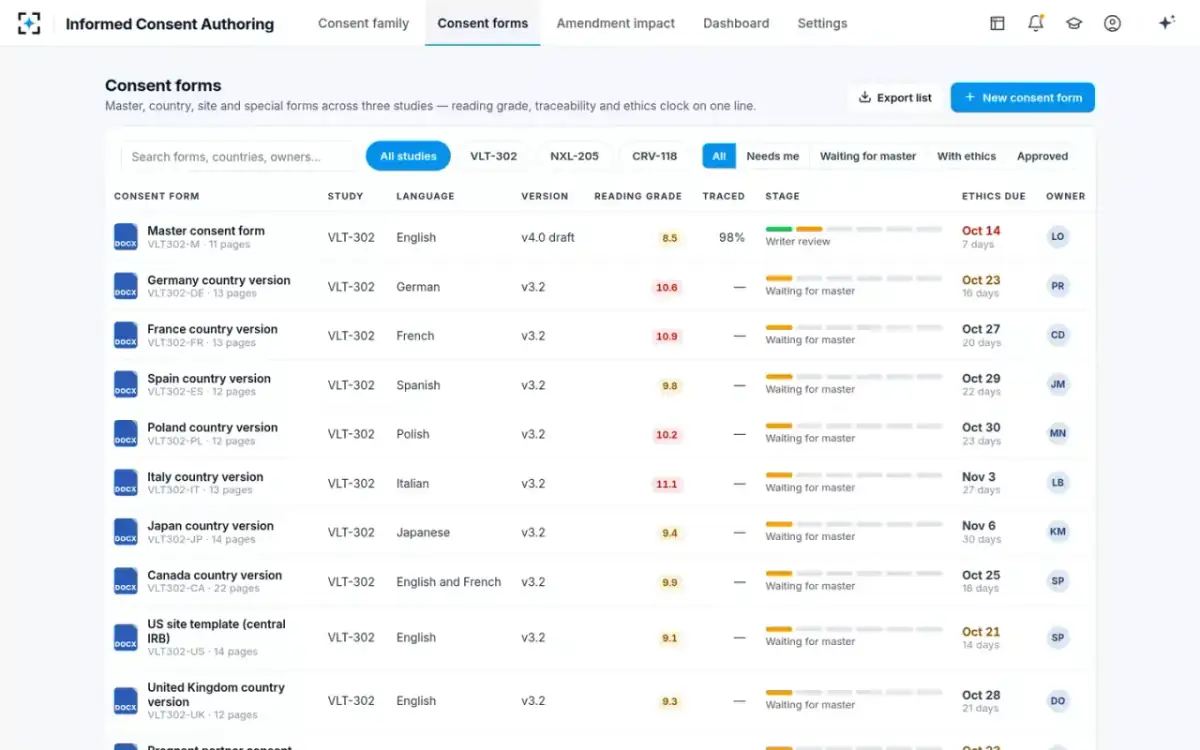
Task: Go to the Amendment impact tab
Action: [616, 23]
